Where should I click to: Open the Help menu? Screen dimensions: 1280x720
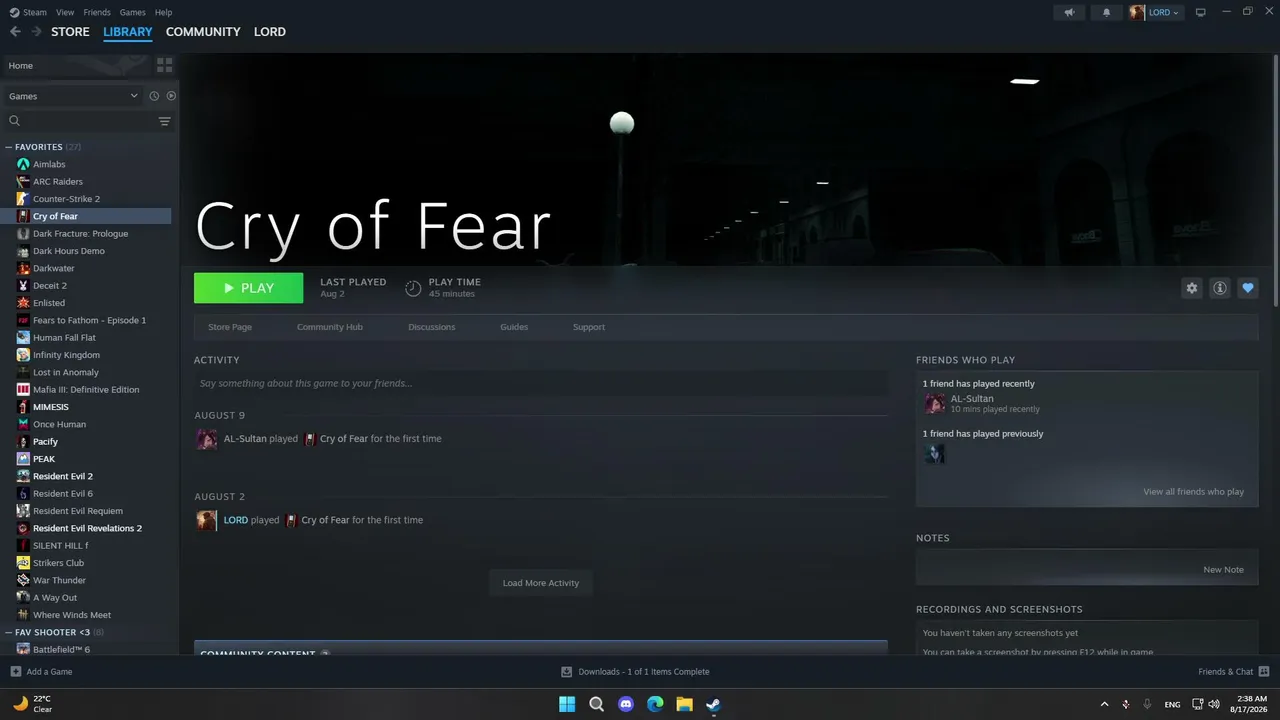[163, 12]
